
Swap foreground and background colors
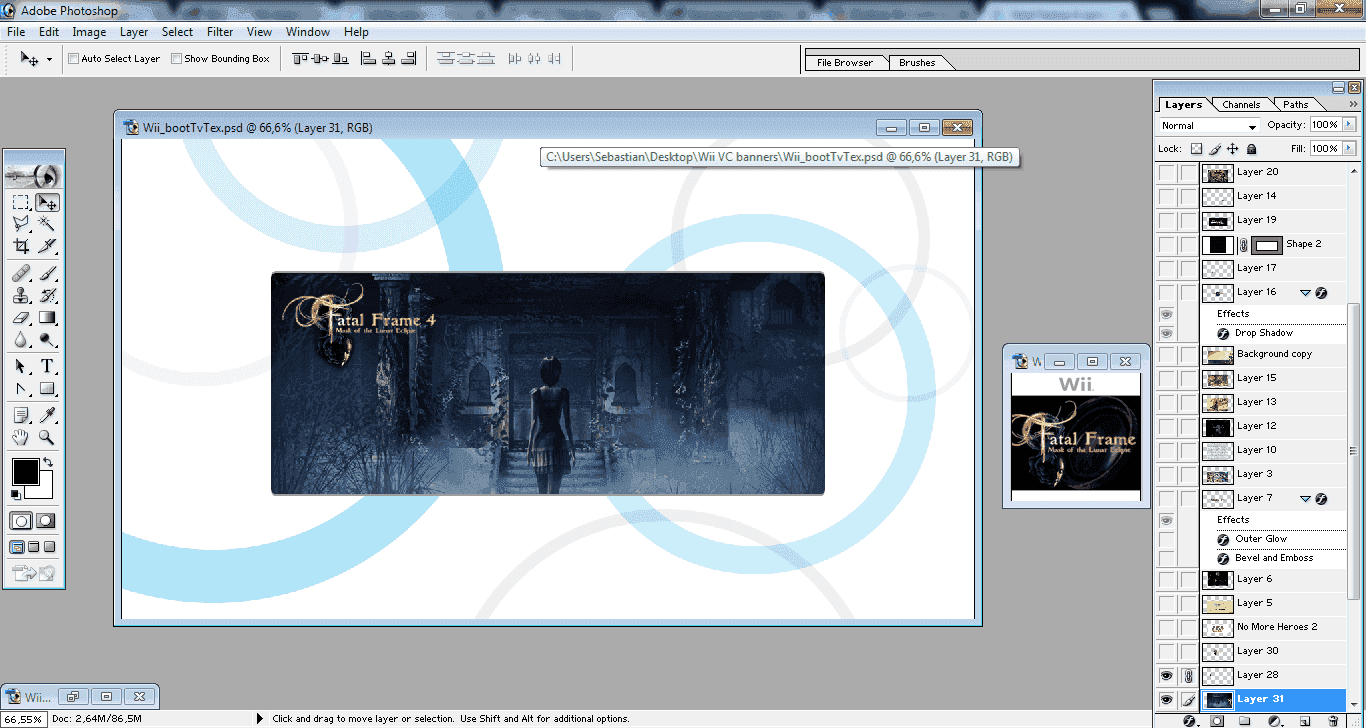click(x=47, y=464)
